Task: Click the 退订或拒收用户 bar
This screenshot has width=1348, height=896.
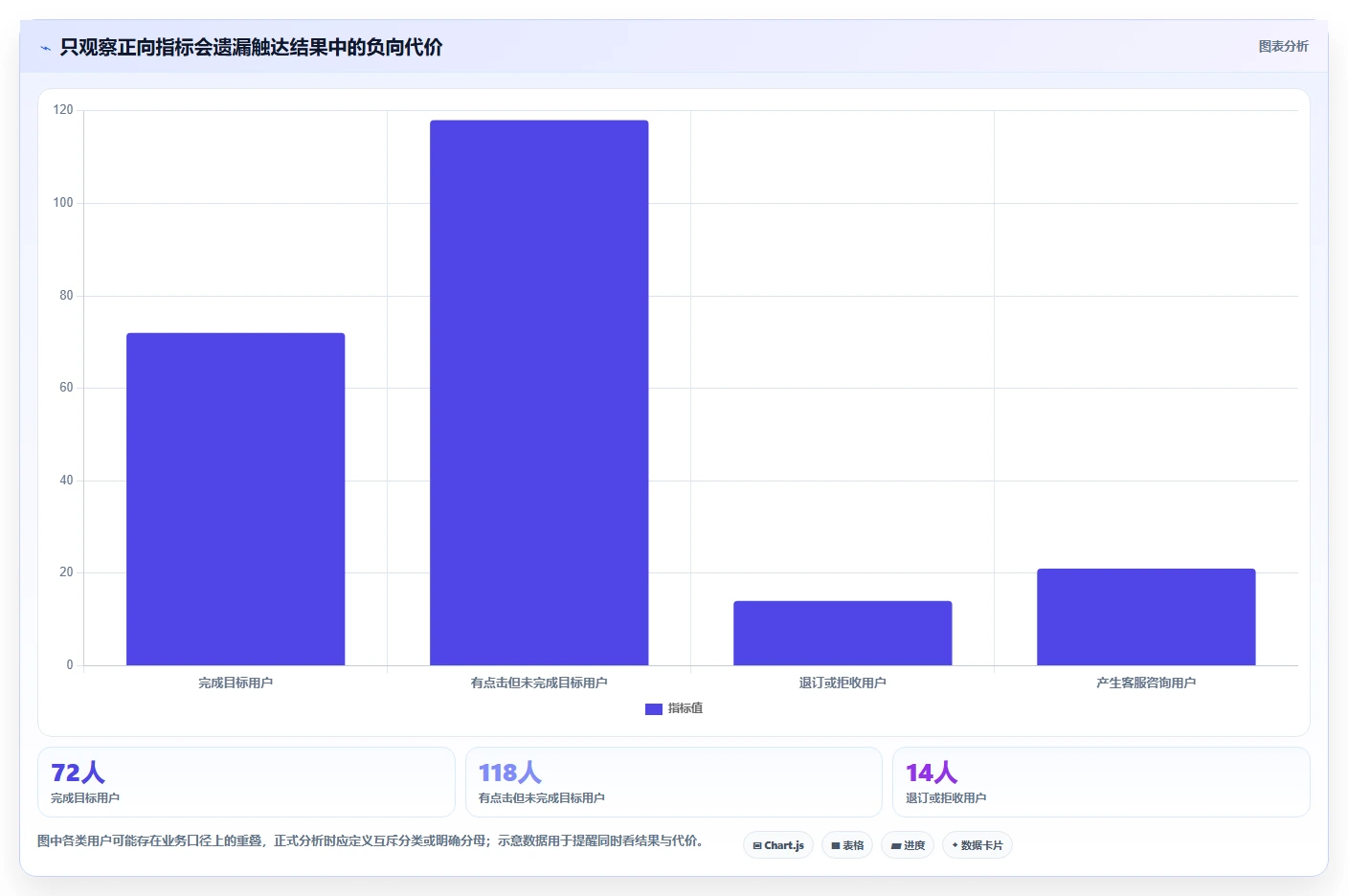Action: point(842,633)
